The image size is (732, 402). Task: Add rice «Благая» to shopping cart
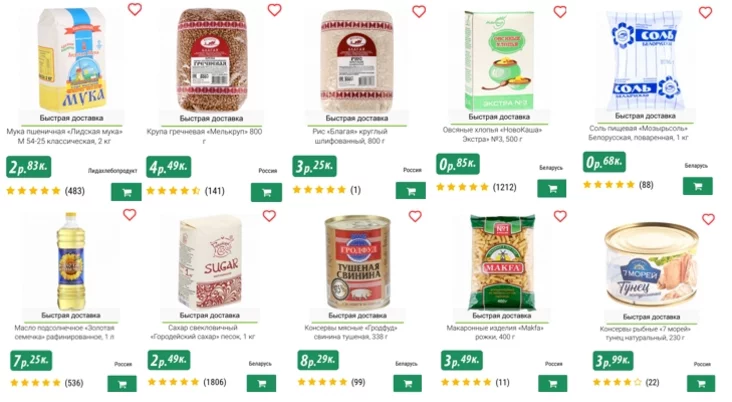(x=411, y=190)
